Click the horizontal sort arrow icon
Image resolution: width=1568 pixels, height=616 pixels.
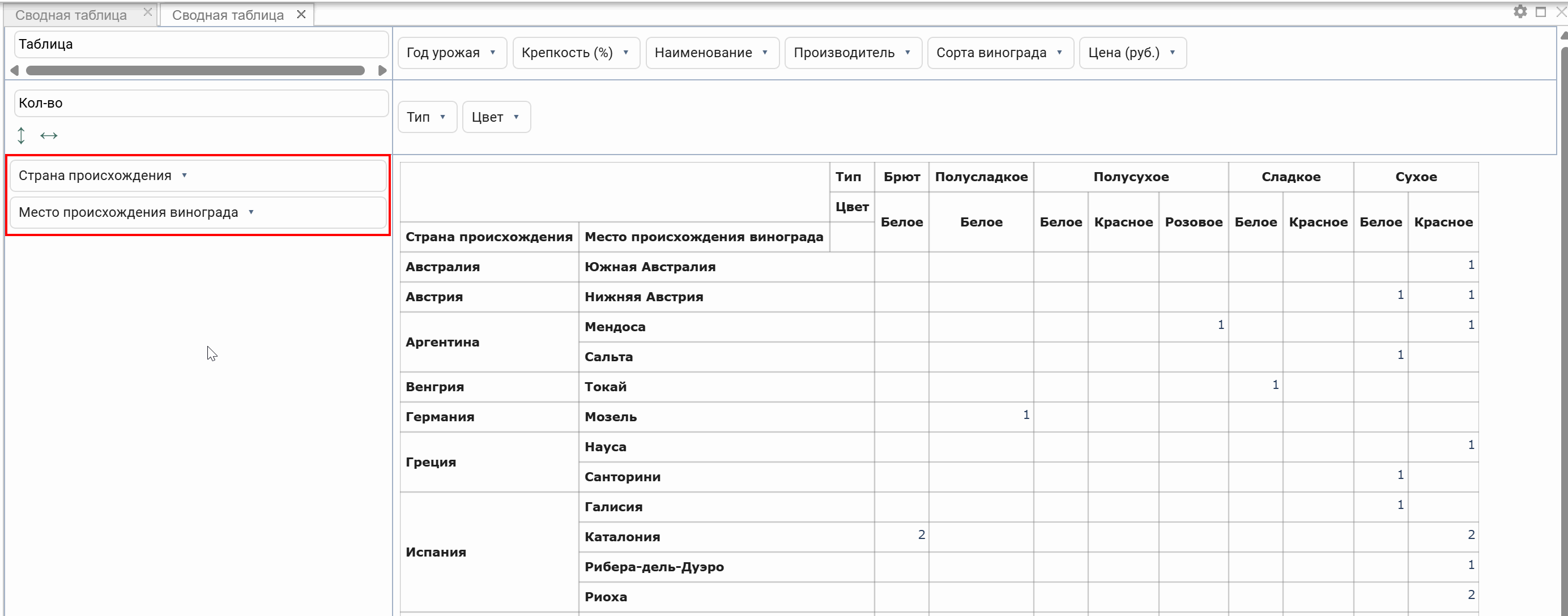[49, 136]
